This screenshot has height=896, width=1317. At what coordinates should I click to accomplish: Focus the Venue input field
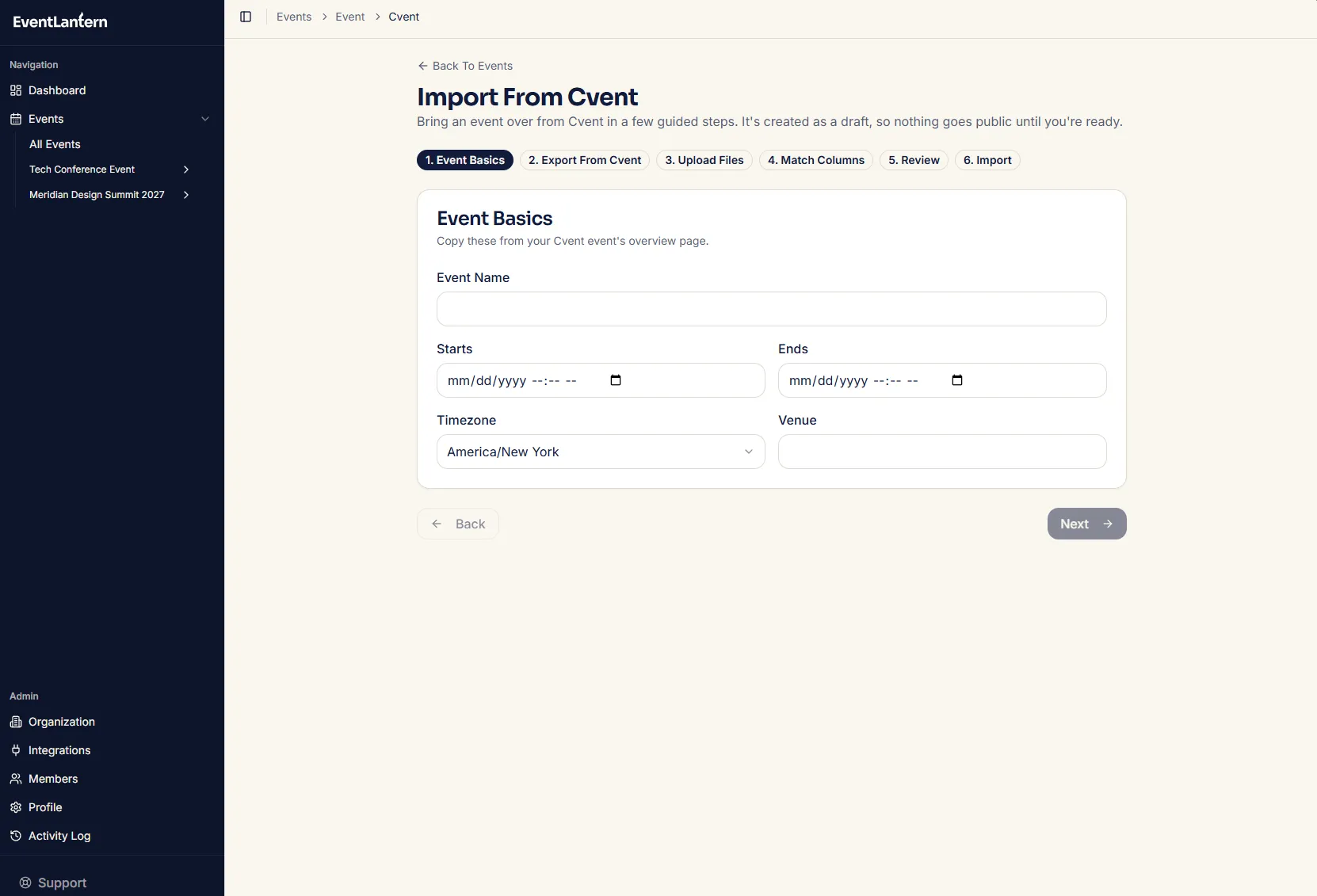[x=942, y=452]
